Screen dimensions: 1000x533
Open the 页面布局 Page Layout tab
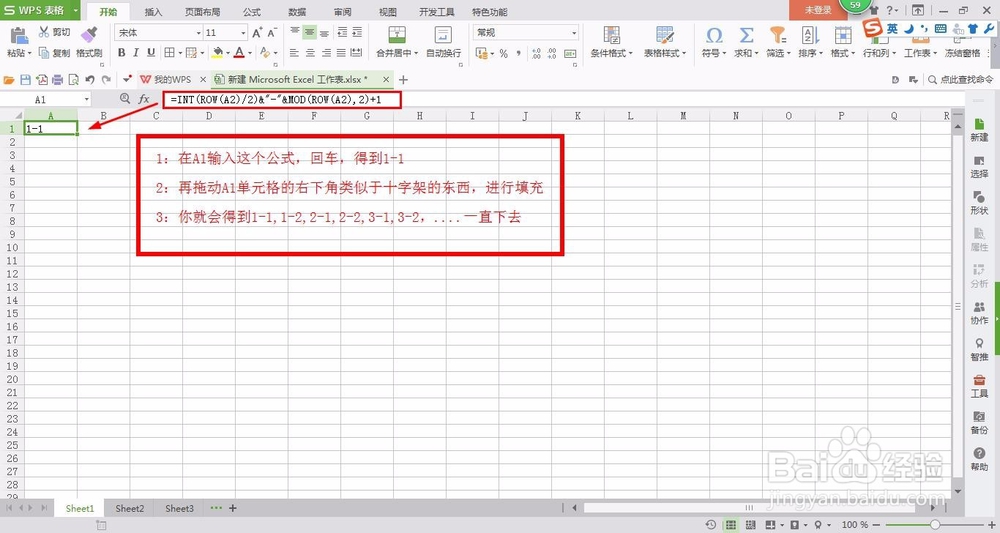pyautogui.click(x=202, y=11)
